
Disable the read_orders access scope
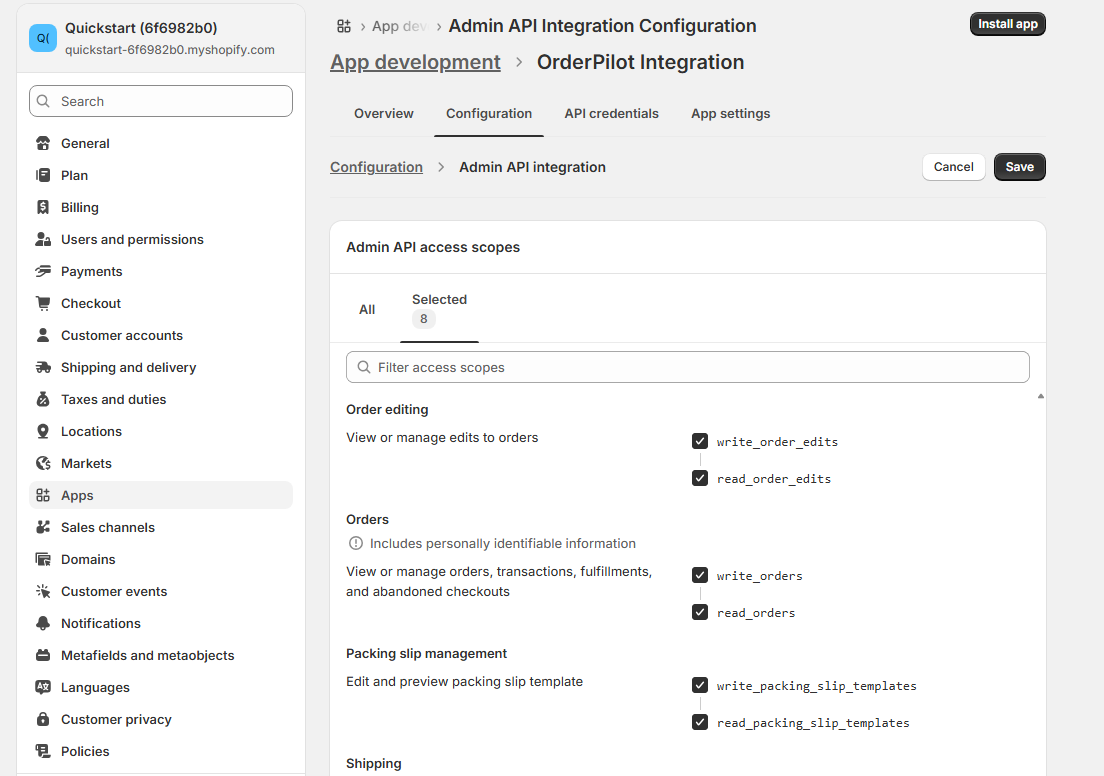(x=700, y=611)
